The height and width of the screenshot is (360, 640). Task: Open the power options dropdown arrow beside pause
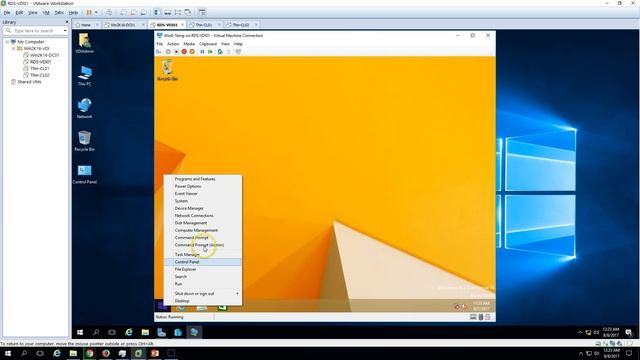click(x=96, y=13)
